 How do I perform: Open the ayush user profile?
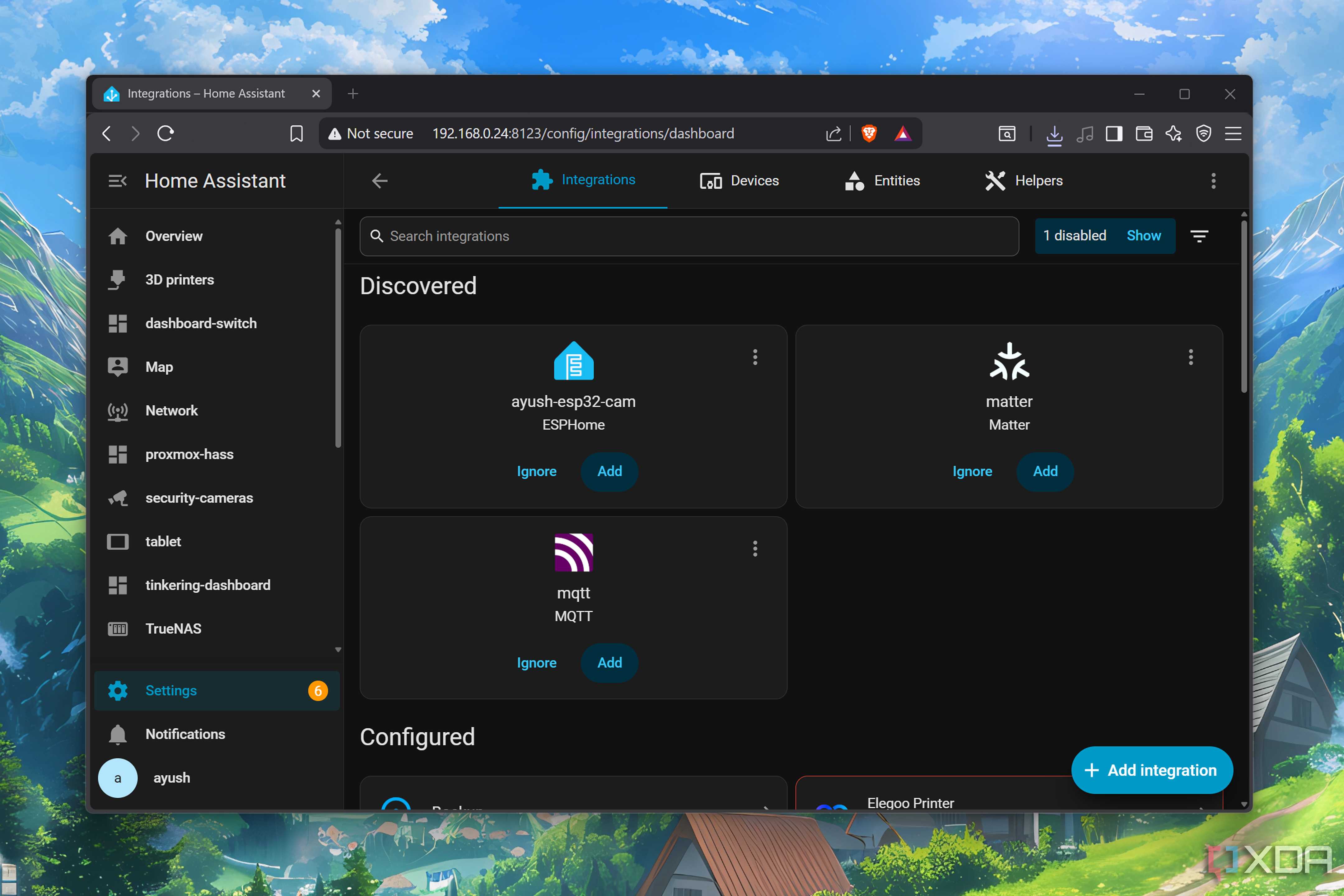[x=217, y=778]
